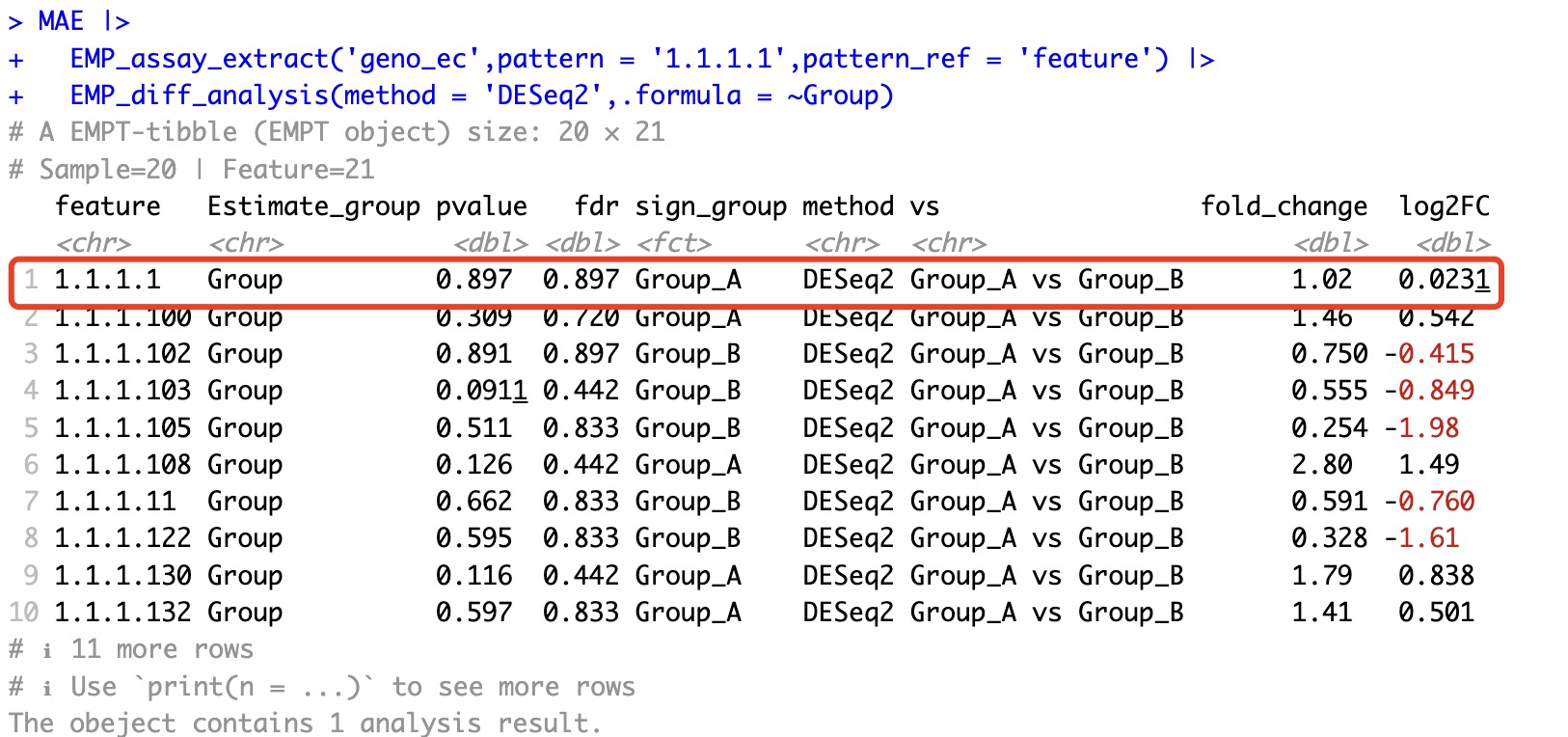Click the 'log2FC' column header
Image resolution: width=1568 pixels, height=737 pixels.
[x=1444, y=206]
